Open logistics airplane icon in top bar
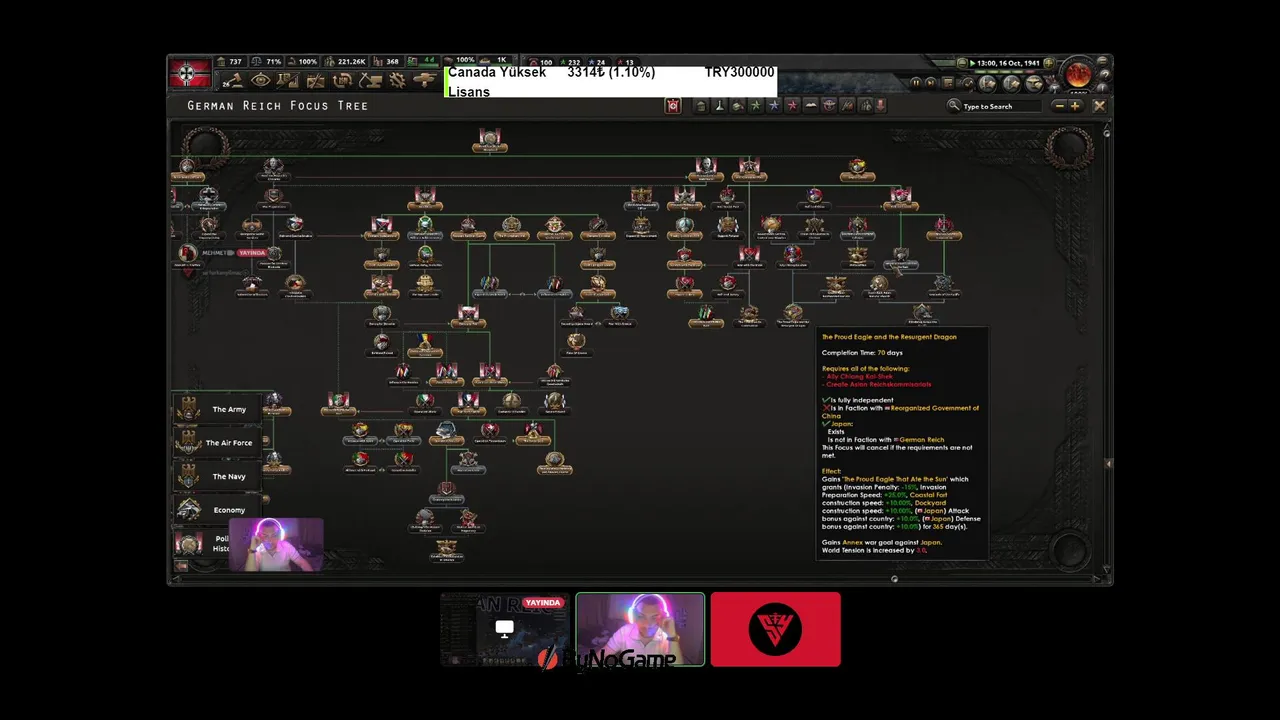This screenshot has height=720, width=1280. (x=425, y=80)
